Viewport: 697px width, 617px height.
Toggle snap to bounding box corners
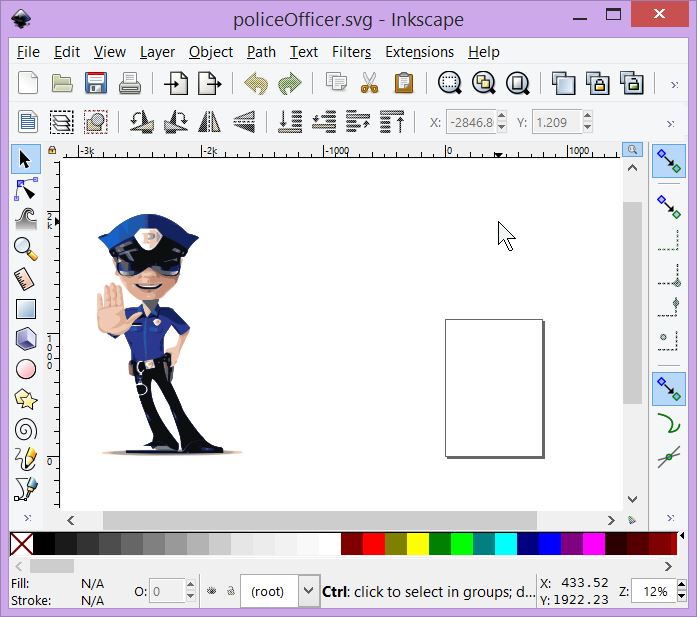(669, 276)
